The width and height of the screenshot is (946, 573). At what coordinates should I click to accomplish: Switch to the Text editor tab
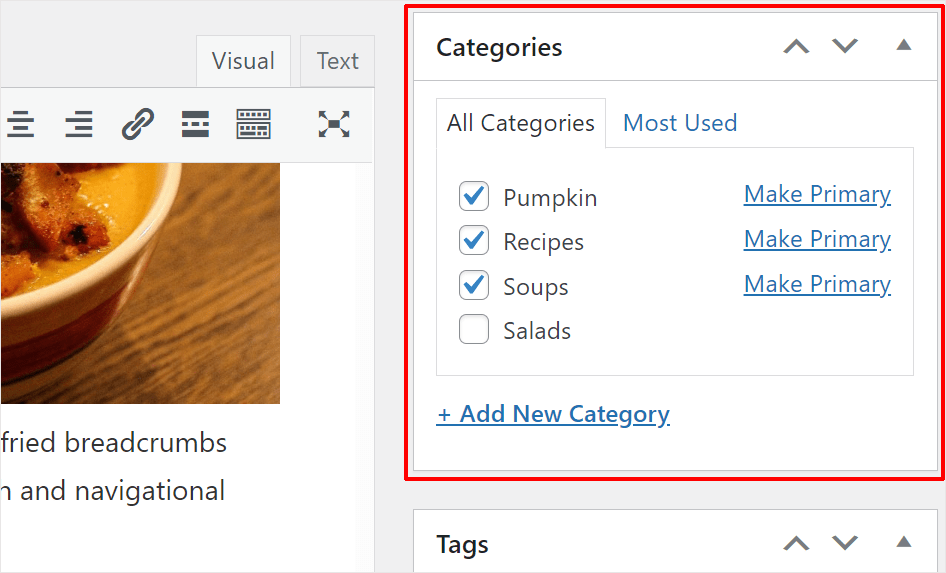(x=338, y=61)
